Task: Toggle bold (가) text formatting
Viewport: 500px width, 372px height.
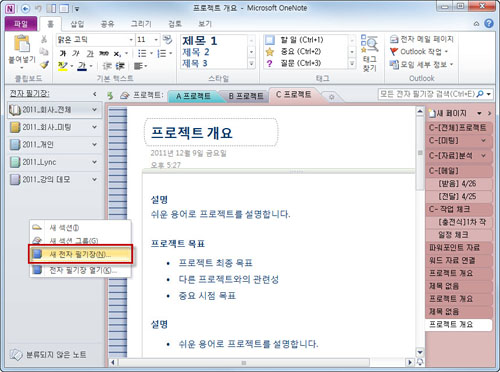Action: [x=63, y=53]
